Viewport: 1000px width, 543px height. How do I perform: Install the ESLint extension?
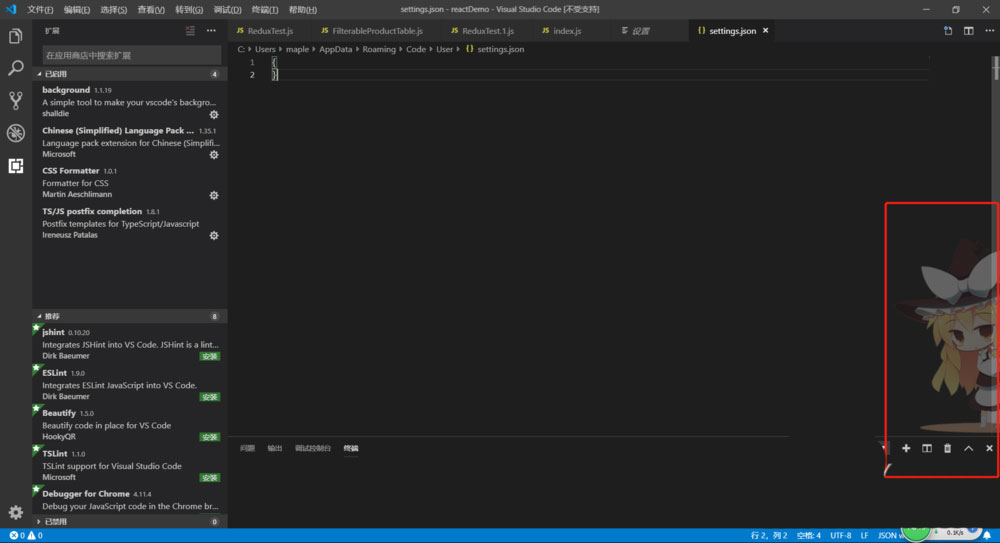coord(209,396)
